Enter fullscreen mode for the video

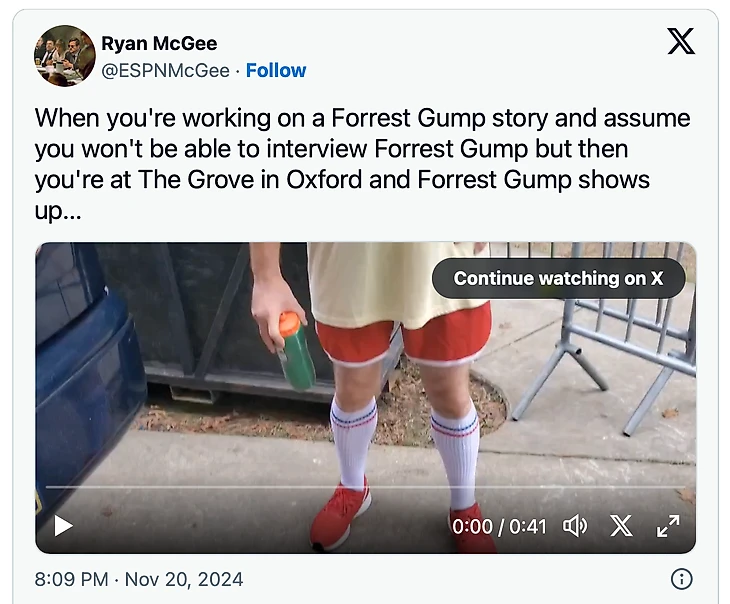(x=668, y=525)
